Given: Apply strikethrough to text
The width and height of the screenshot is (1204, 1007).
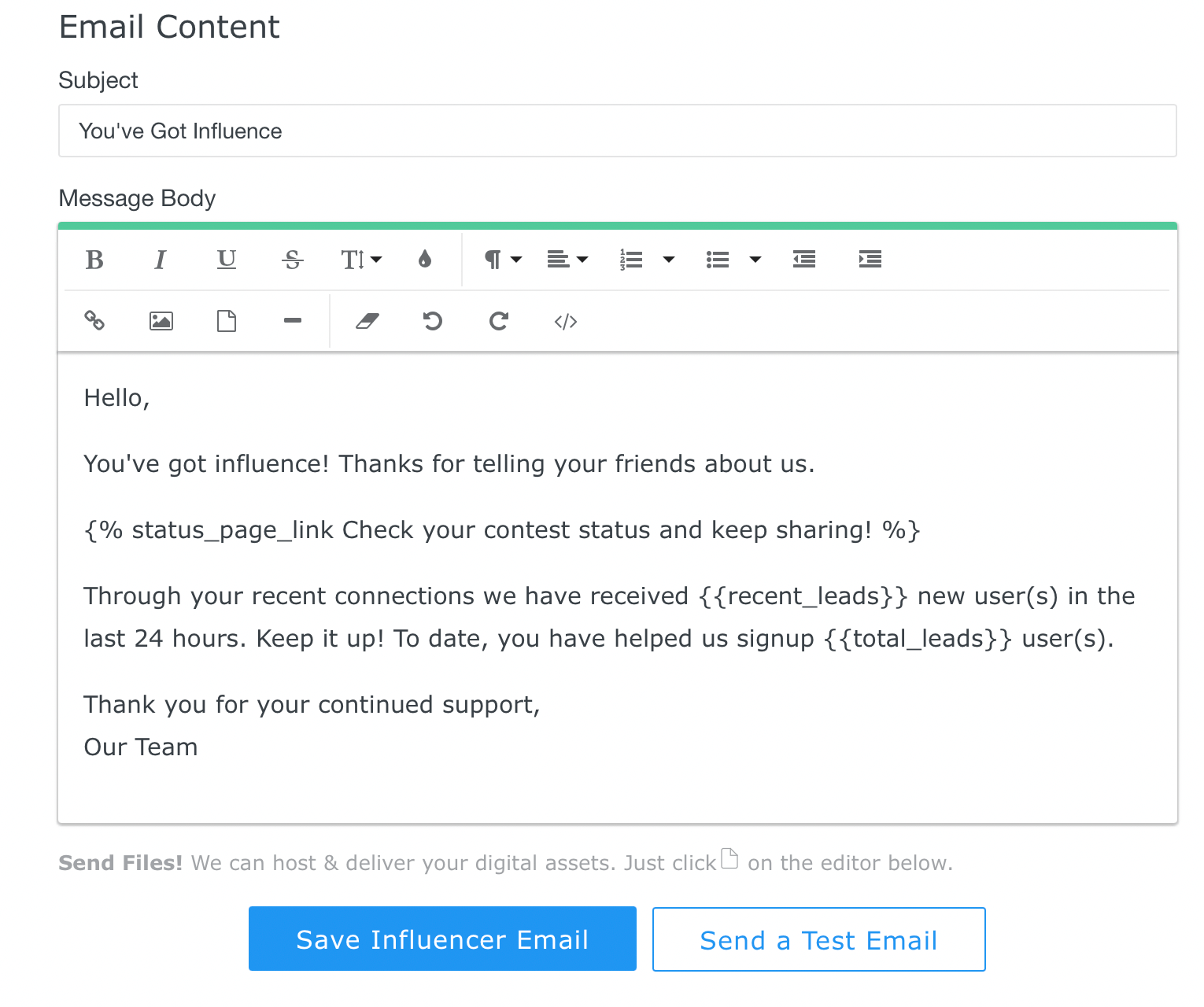Looking at the screenshot, I should pos(293,260).
